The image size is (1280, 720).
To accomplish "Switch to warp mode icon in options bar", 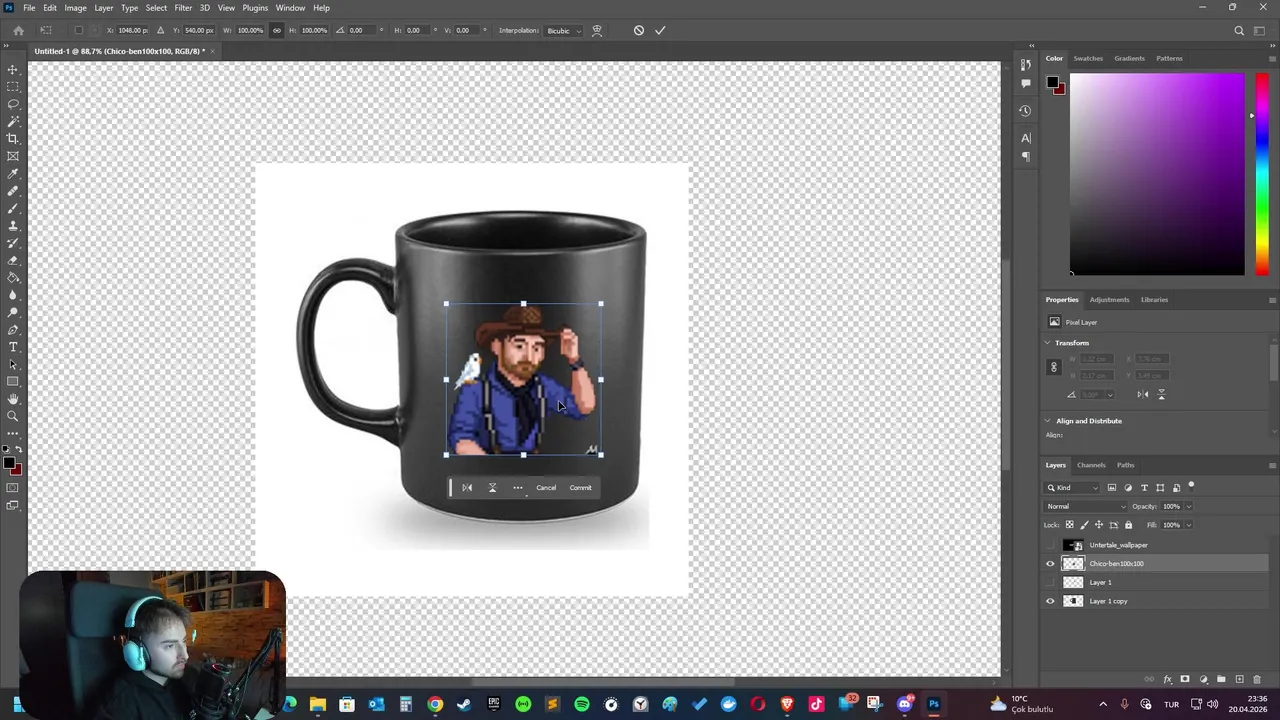I will (597, 30).
